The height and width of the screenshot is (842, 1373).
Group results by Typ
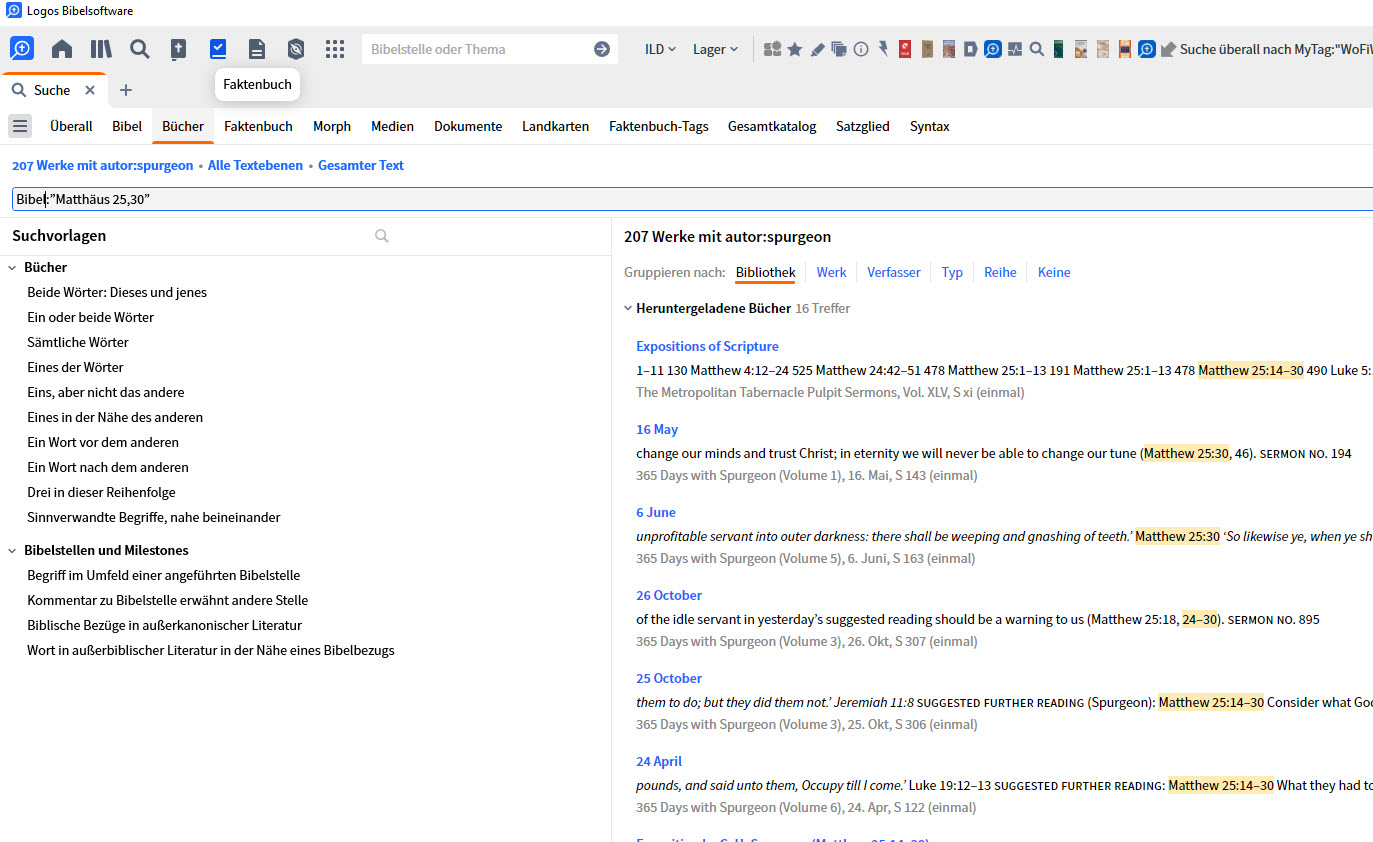pyautogui.click(x=952, y=272)
